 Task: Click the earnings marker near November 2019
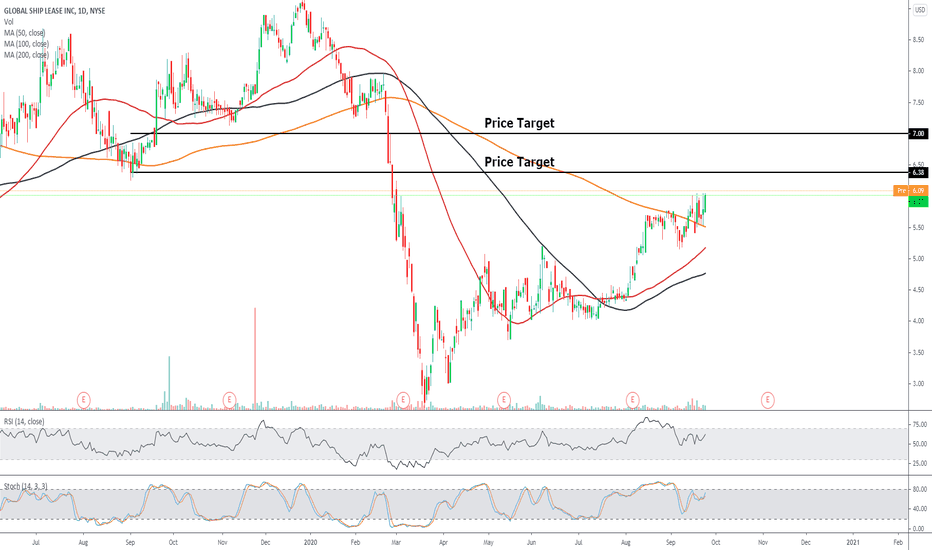pyautogui.click(x=229, y=400)
